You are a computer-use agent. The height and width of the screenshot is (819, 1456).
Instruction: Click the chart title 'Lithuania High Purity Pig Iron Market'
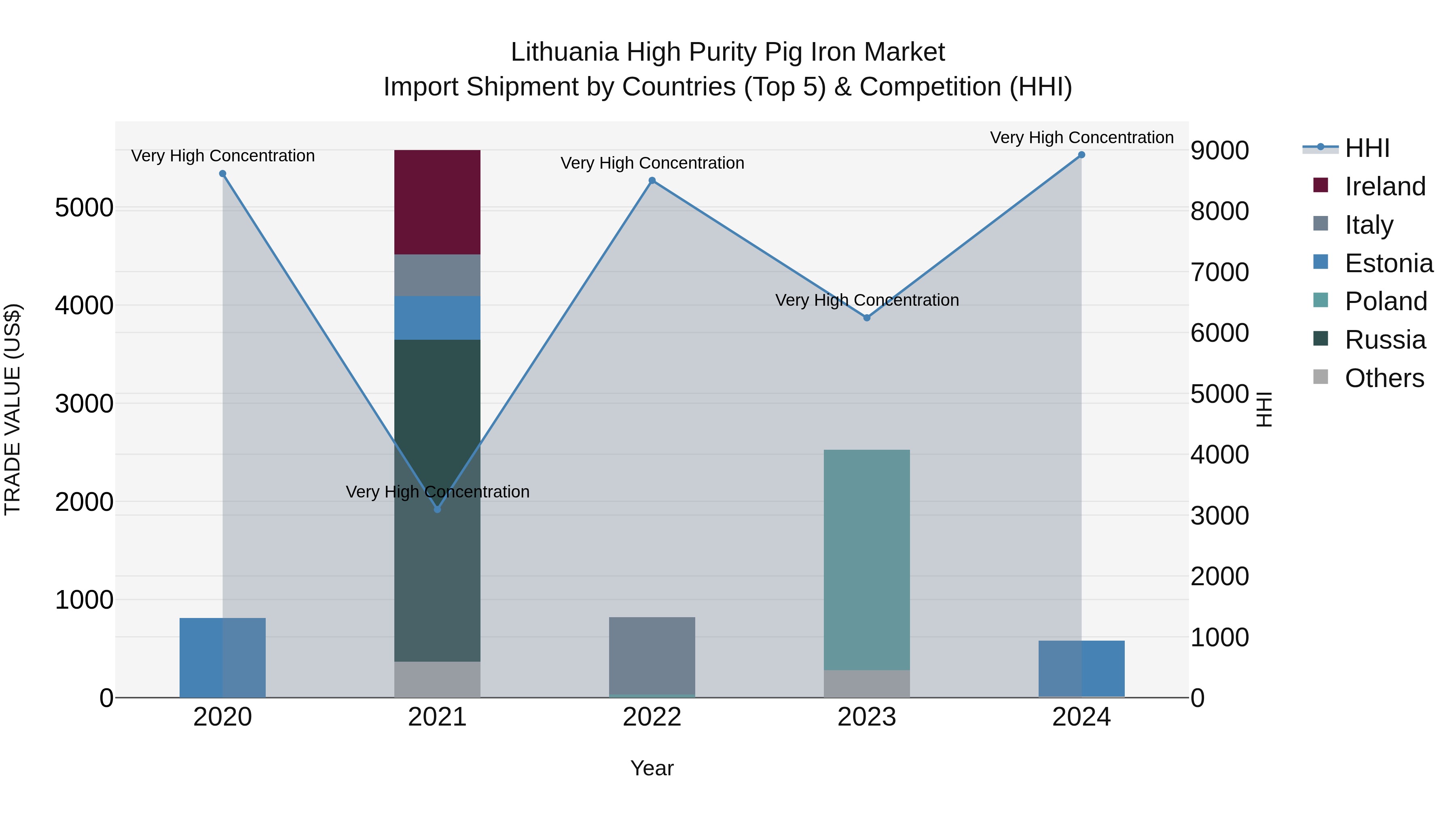(x=728, y=53)
